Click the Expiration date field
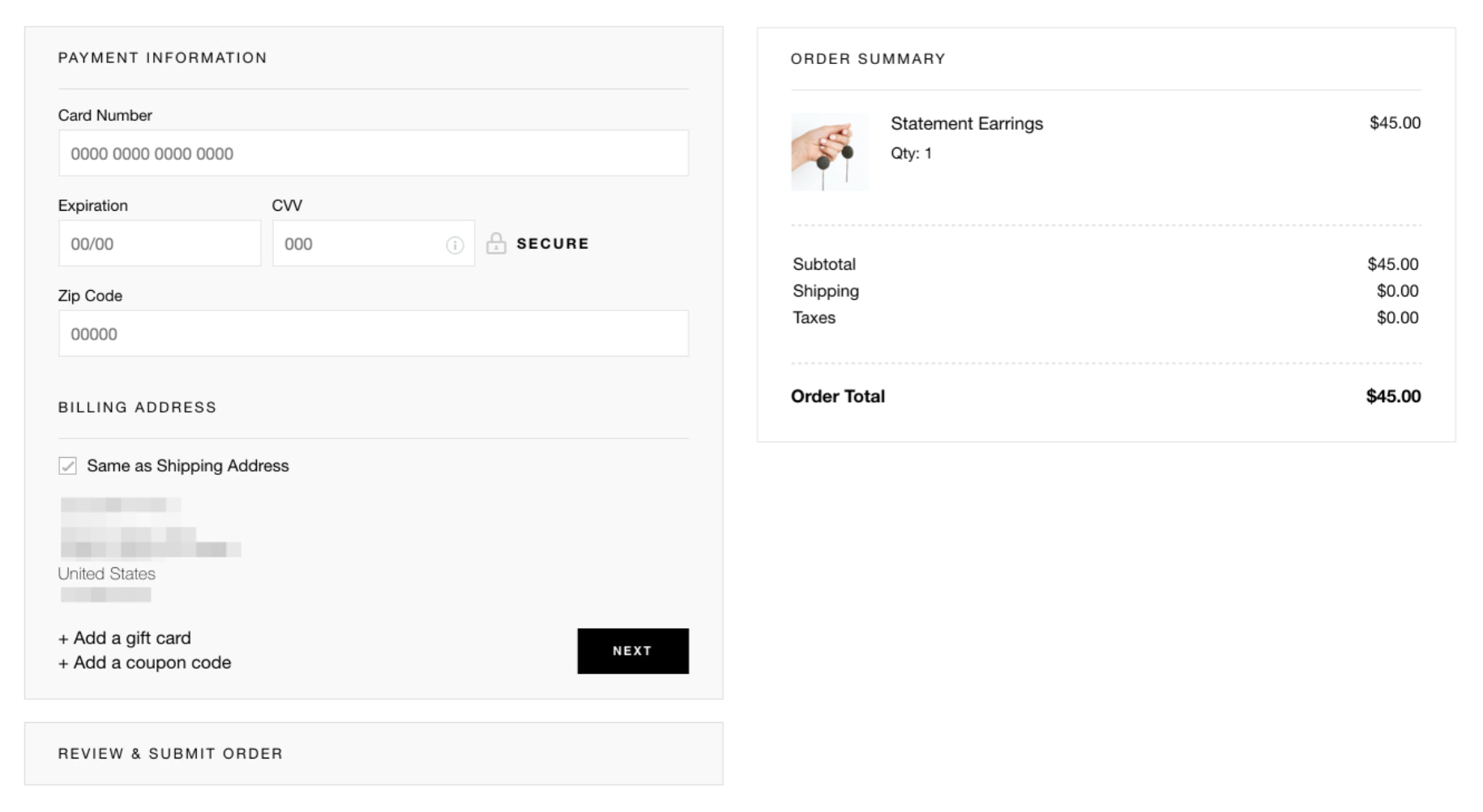 (159, 242)
